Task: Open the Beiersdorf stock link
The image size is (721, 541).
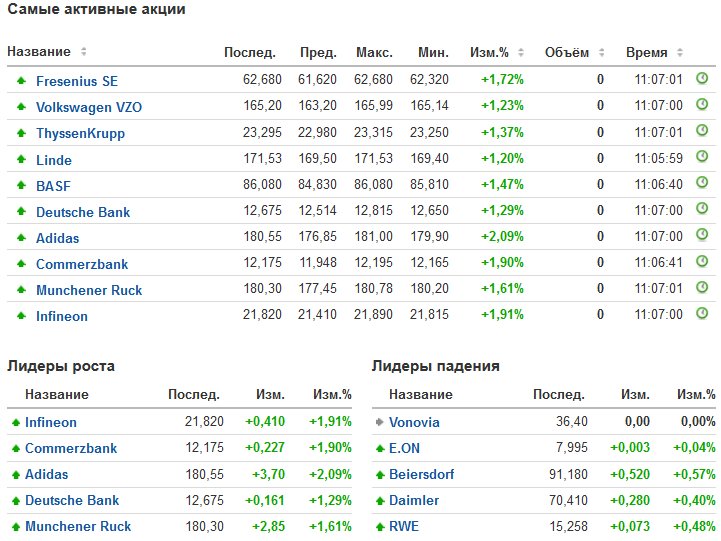Action: (x=426, y=474)
